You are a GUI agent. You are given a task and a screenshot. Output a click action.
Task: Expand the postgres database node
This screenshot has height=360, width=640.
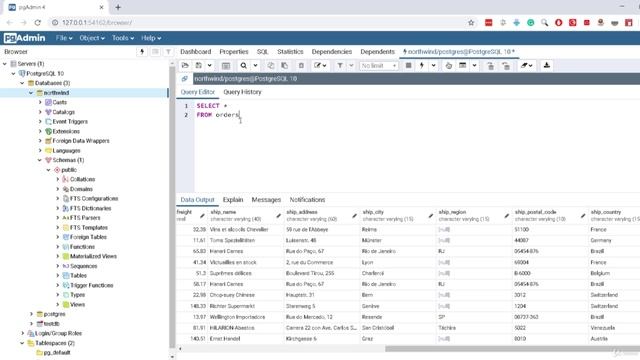click(31, 314)
